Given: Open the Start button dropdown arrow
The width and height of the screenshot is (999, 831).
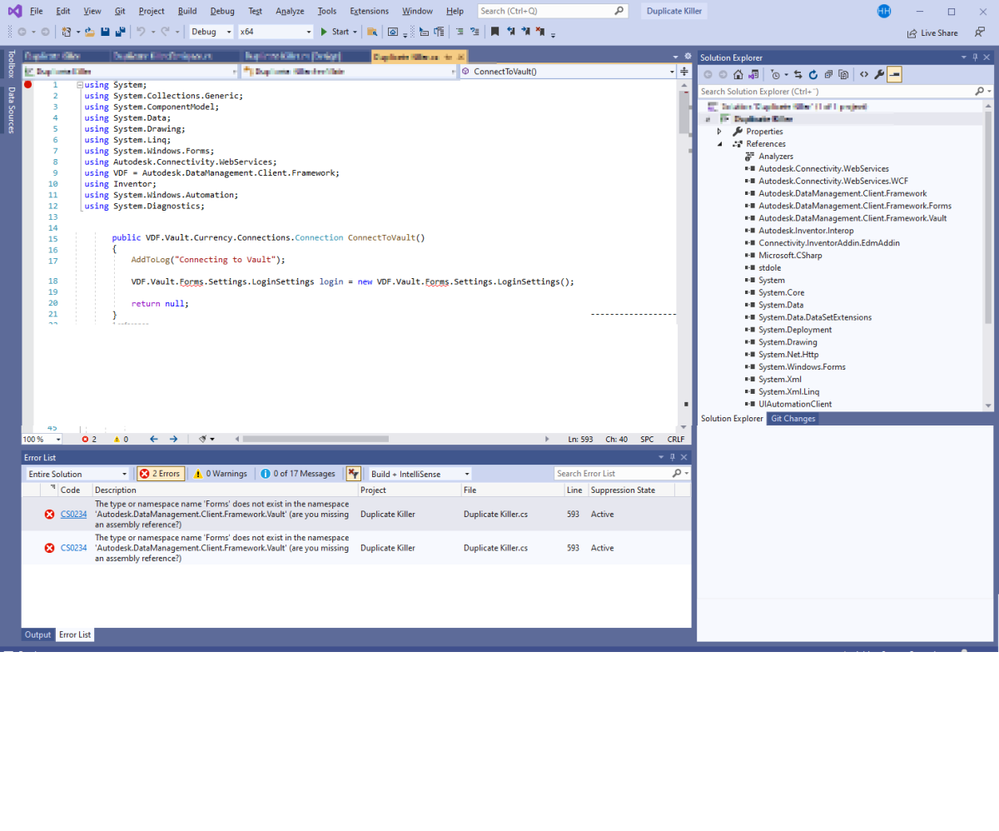Looking at the screenshot, I should 355,32.
